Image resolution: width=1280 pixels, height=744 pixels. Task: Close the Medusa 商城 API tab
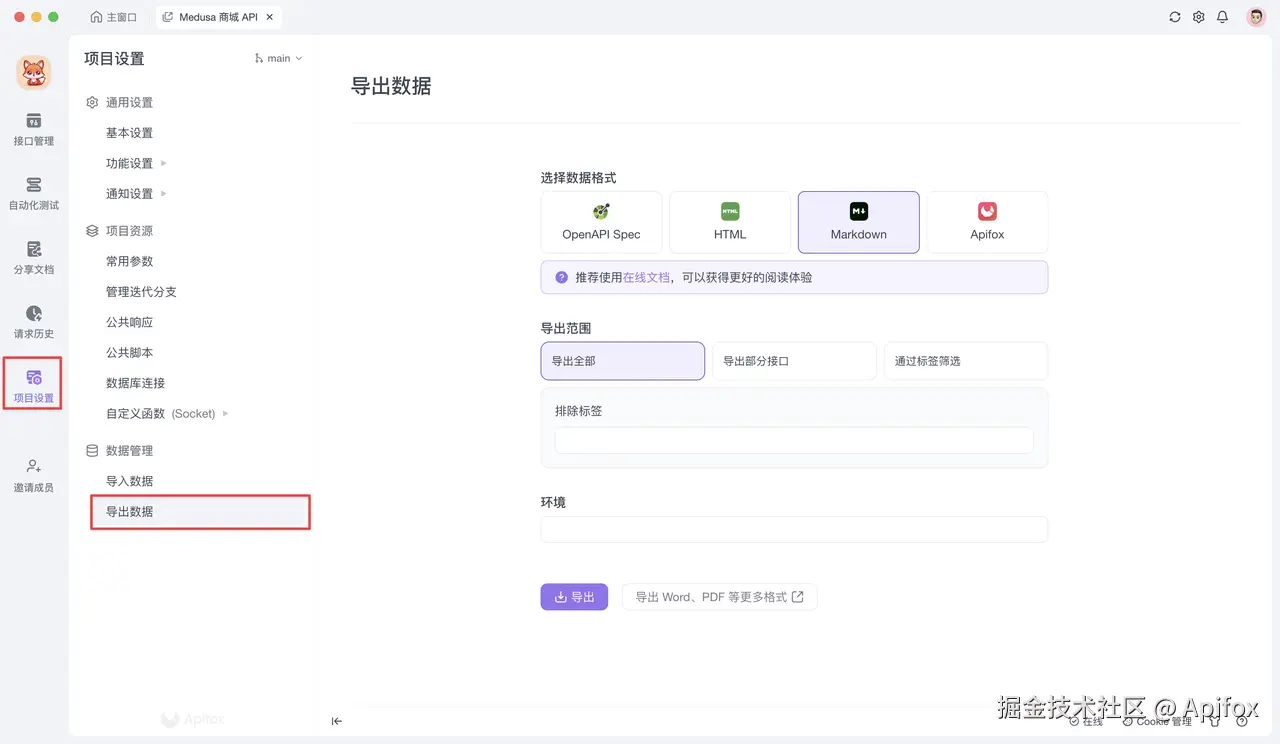click(x=270, y=17)
